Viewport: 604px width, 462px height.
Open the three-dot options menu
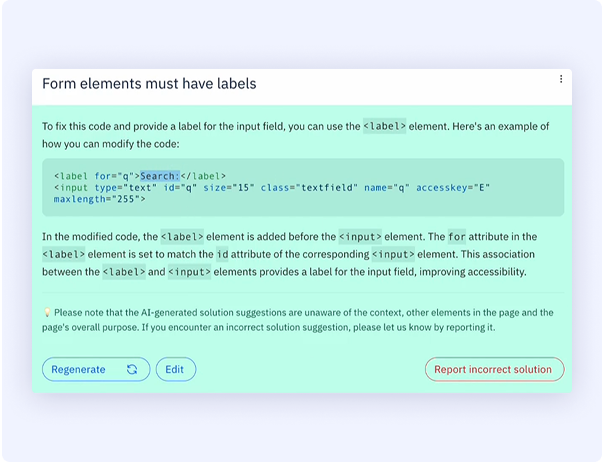[561, 80]
